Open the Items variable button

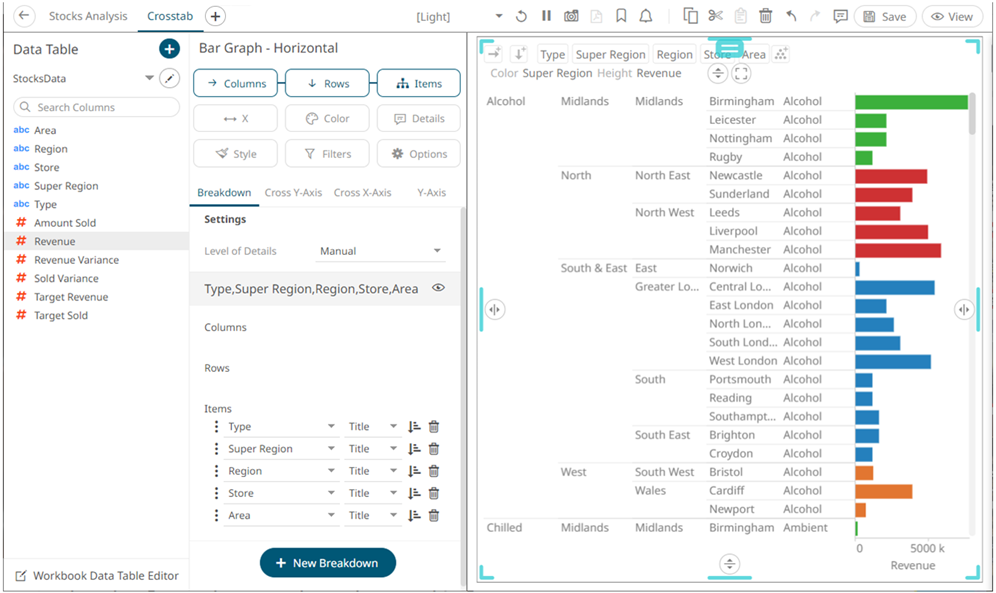tap(419, 83)
